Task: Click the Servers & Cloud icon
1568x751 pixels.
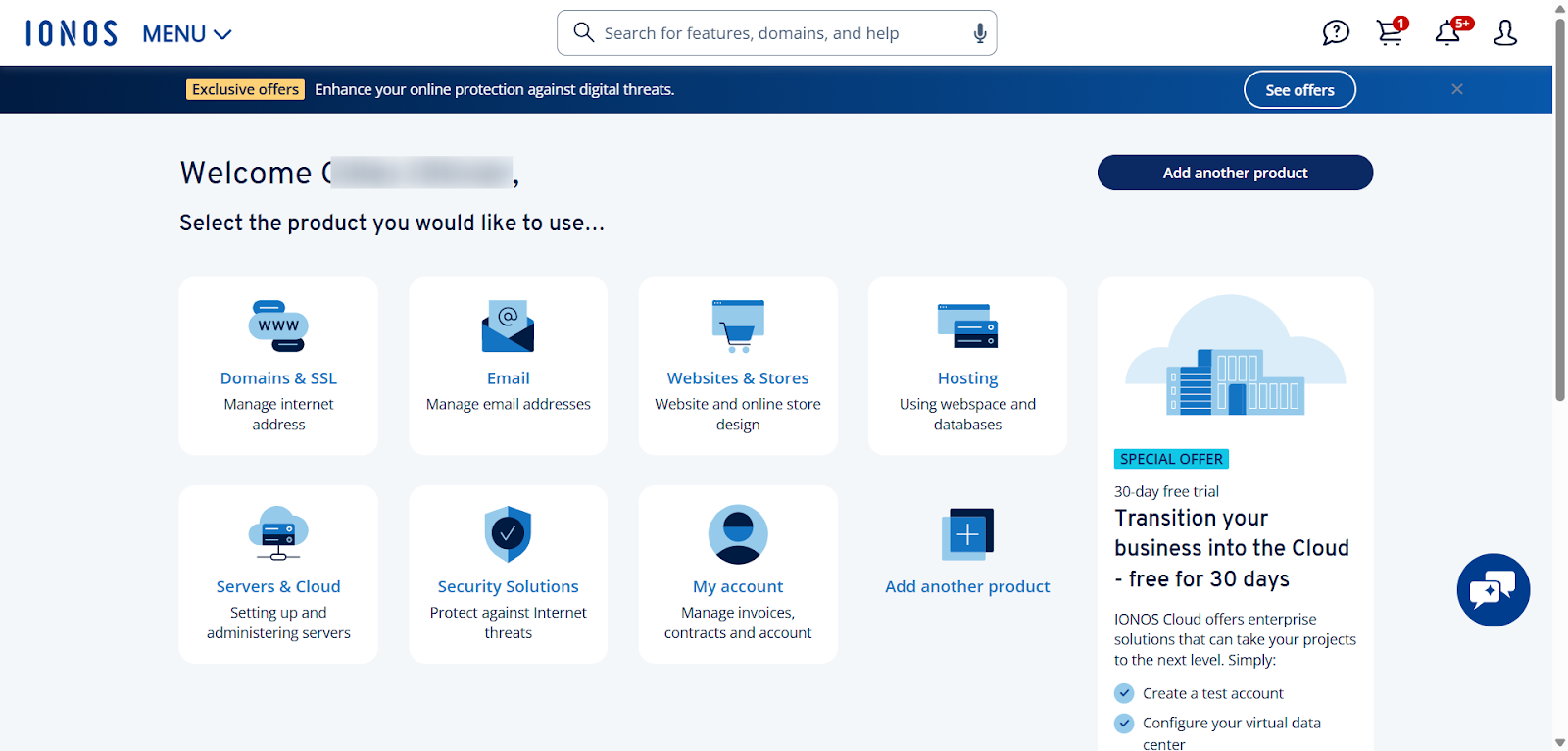Action: click(278, 533)
